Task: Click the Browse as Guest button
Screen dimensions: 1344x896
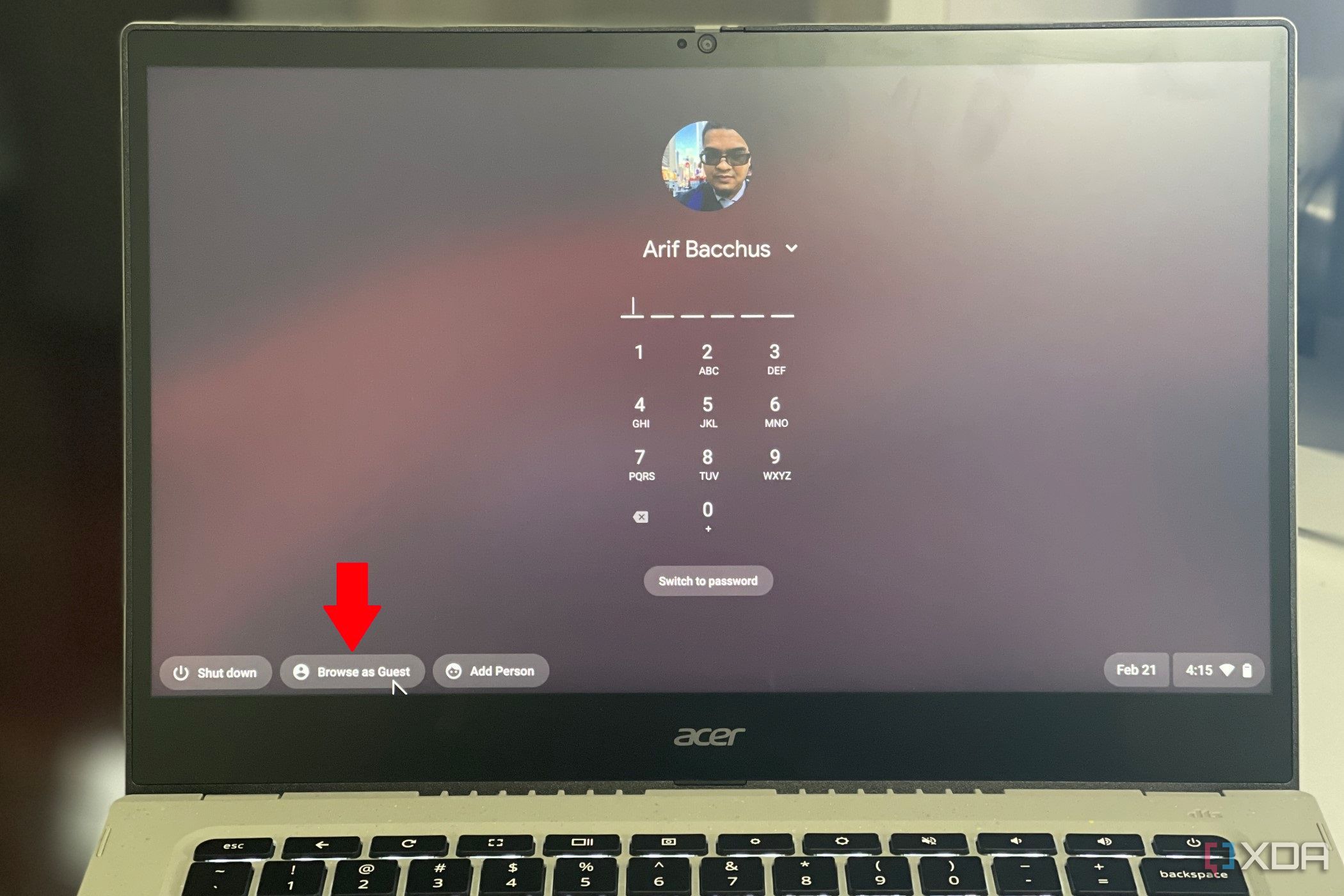Action: coord(350,670)
